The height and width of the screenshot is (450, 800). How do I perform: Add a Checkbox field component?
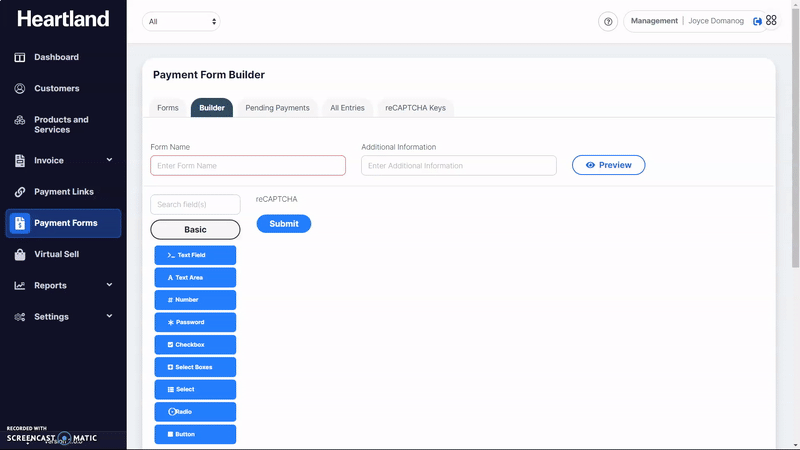click(195, 345)
